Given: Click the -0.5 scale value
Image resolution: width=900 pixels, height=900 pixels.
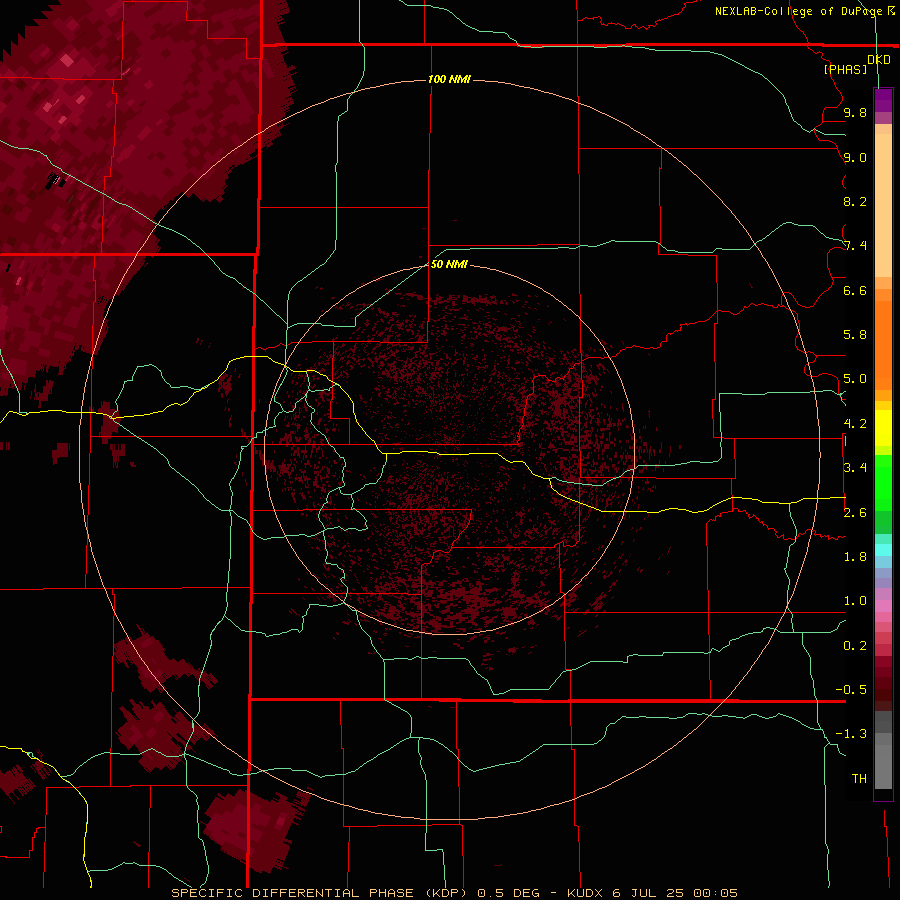Looking at the screenshot, I should point(851,690).
